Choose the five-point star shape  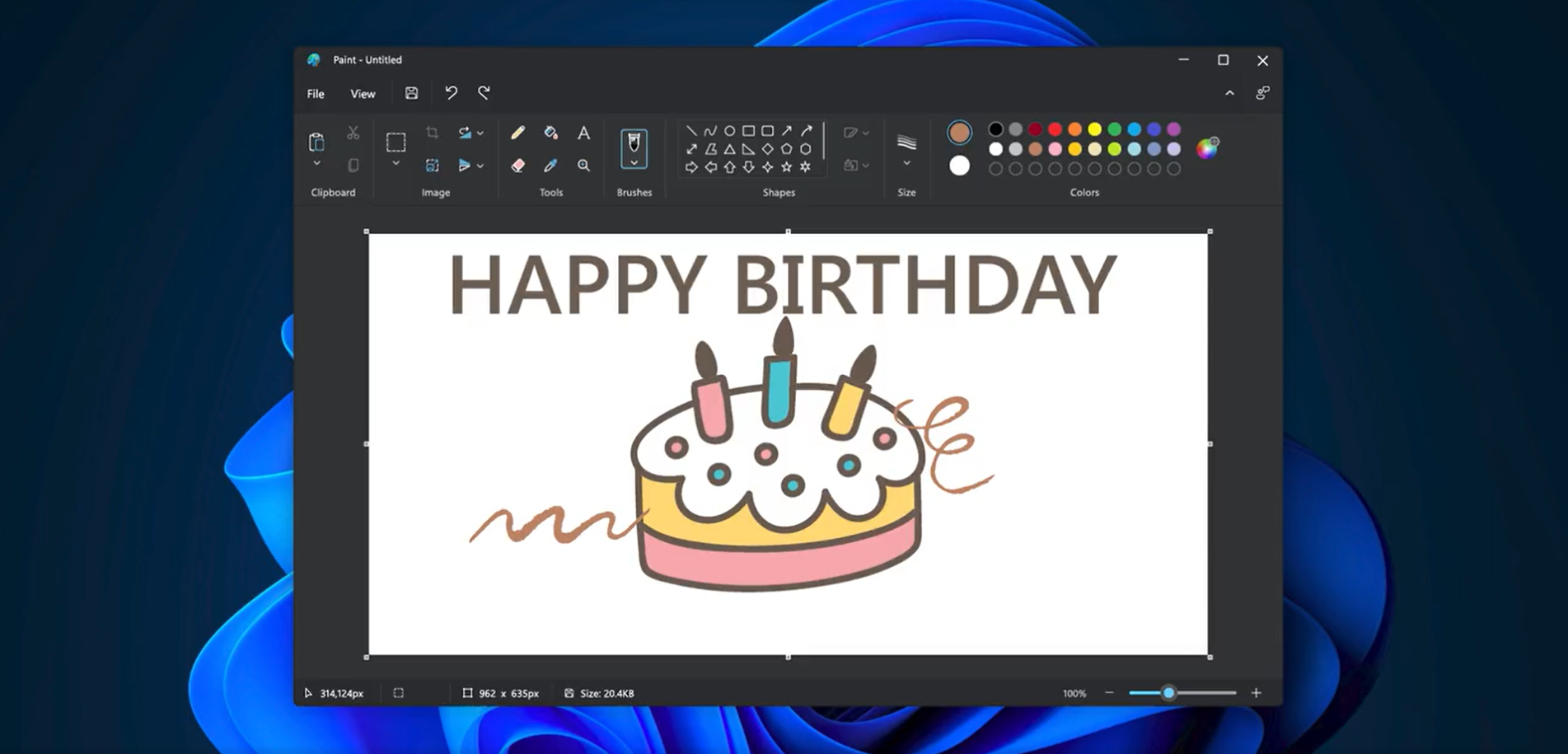coord(786,167)
